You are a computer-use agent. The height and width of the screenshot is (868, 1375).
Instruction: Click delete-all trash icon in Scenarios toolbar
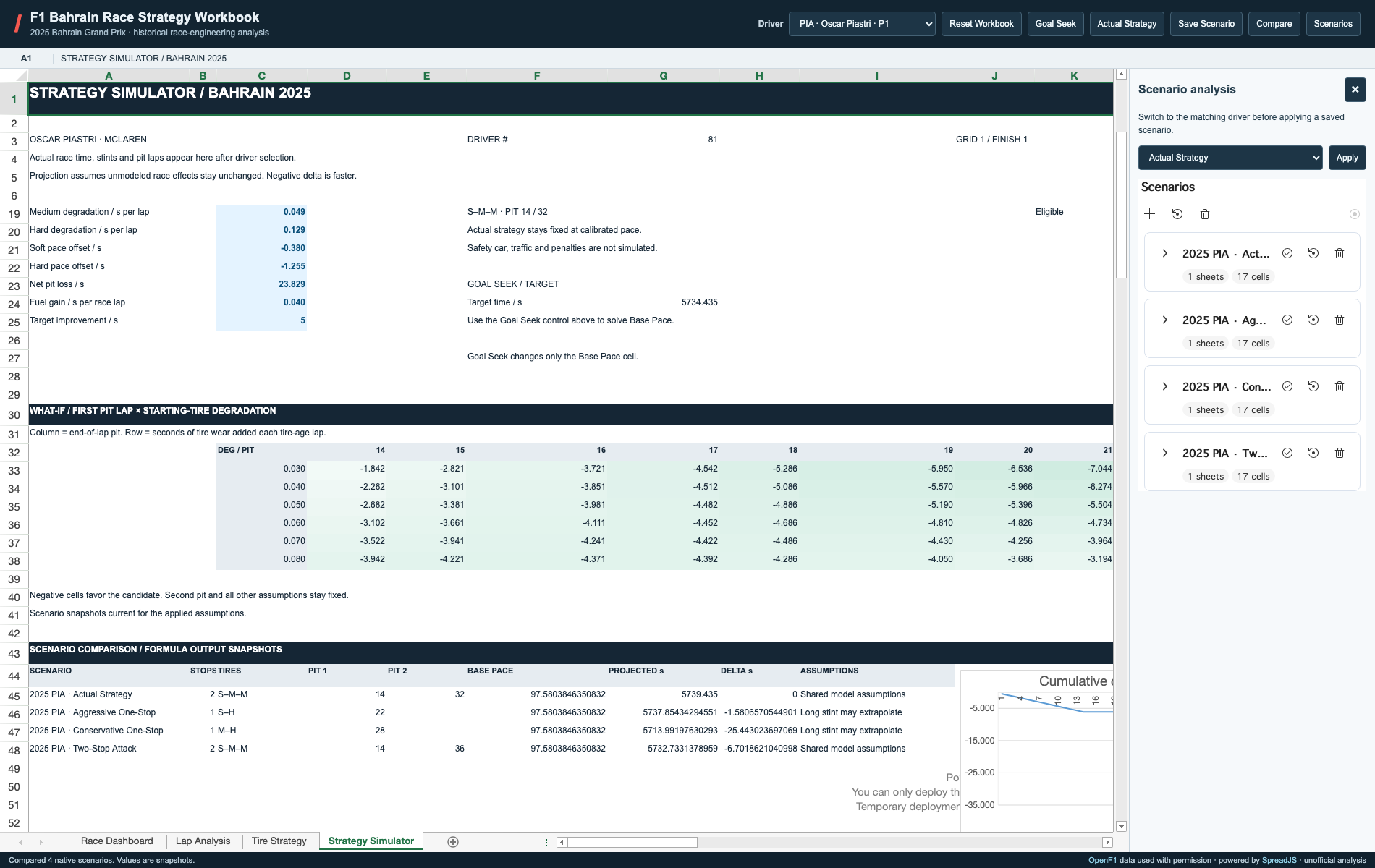click(1205, 214)
